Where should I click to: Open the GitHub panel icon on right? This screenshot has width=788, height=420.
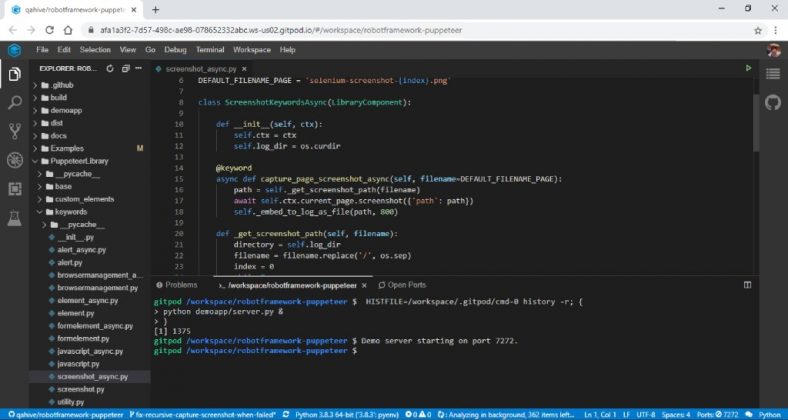[773, 102]
